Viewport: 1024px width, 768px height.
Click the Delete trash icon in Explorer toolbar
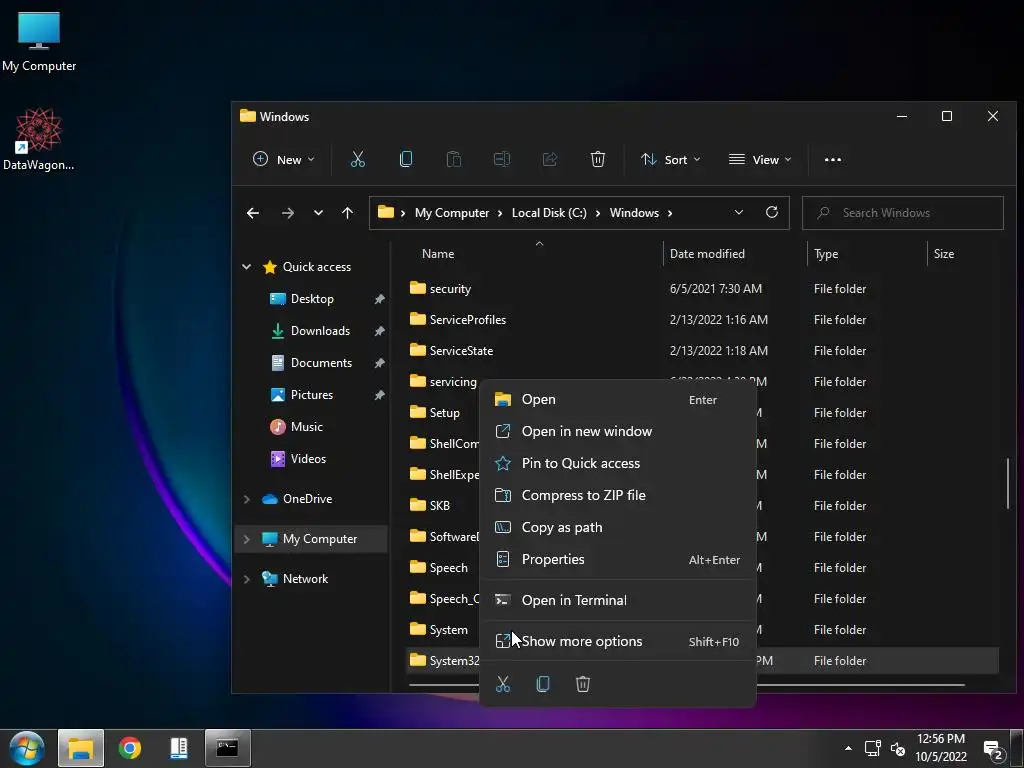click(x=598, y=159)
